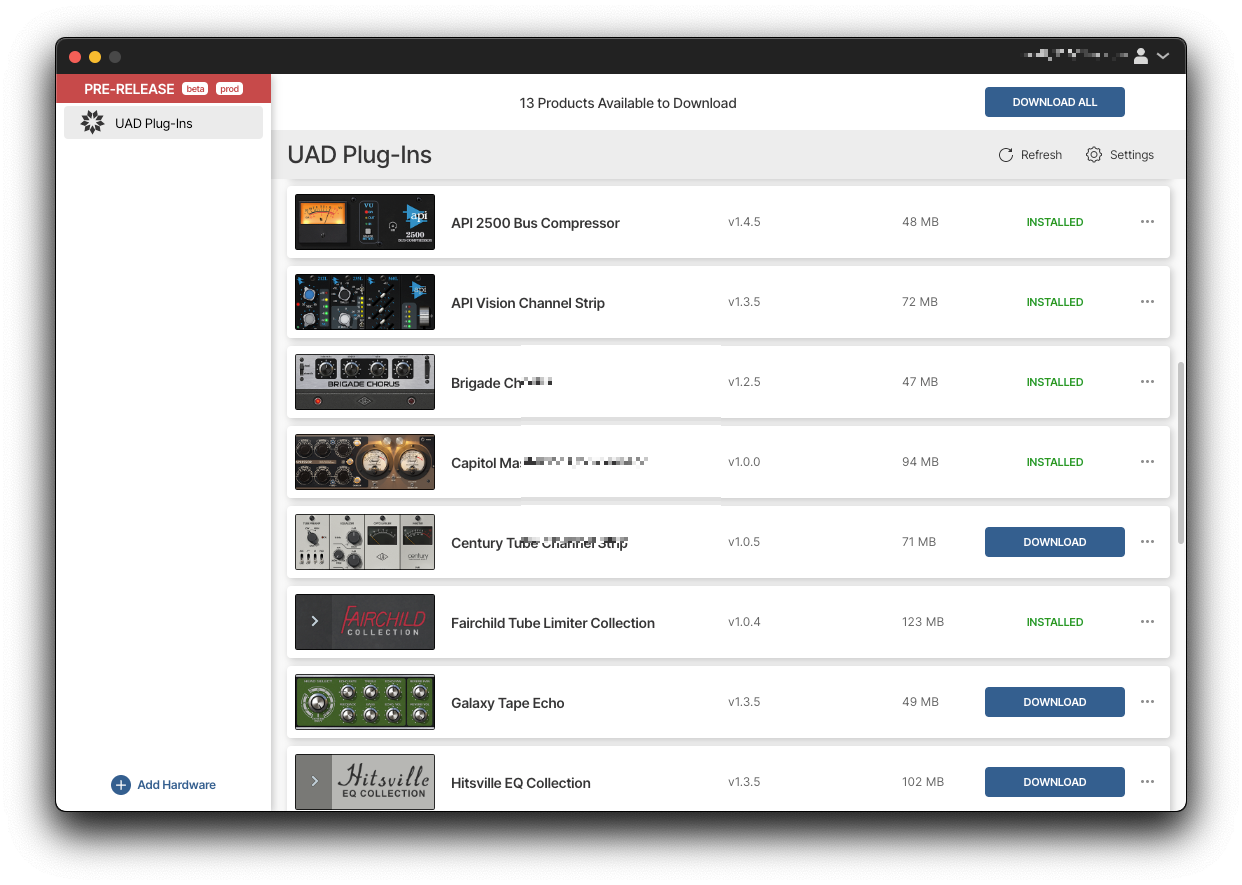Click version v1.0.0 text
The width and height of the screenshot is (1242, 885).
click(x=744, y=462)
